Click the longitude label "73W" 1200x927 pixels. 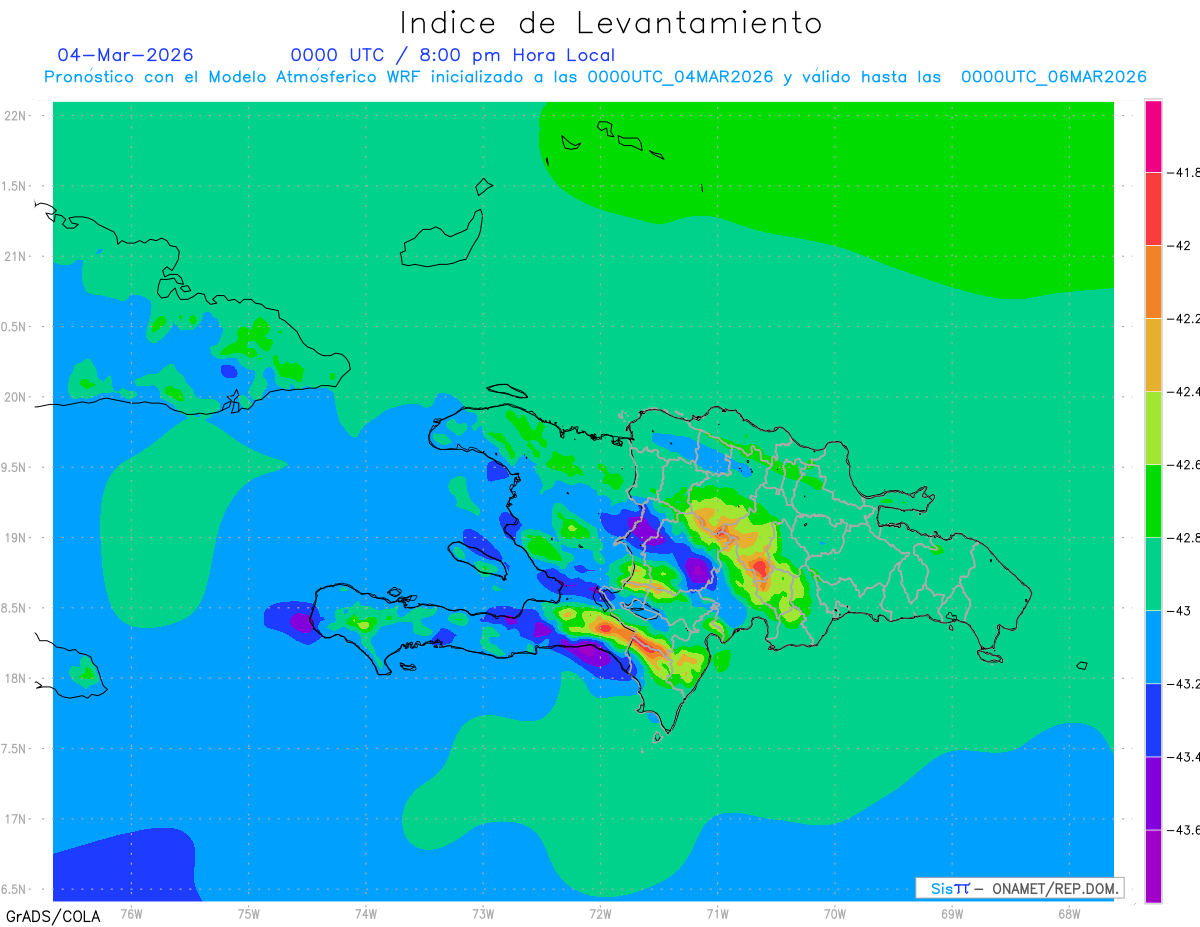pos(483,913)
